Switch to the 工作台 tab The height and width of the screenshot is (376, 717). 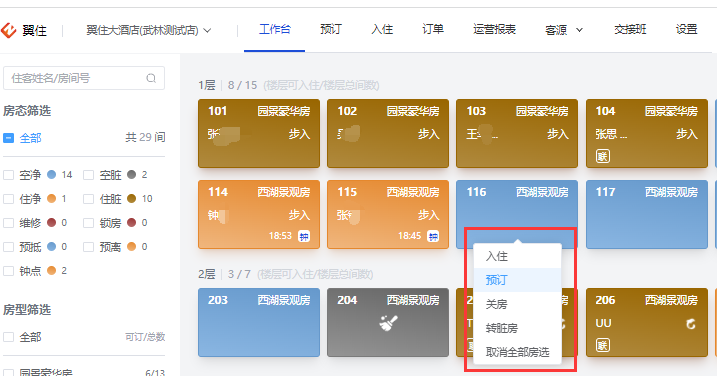pyautogui.click(x=274, y=30)
